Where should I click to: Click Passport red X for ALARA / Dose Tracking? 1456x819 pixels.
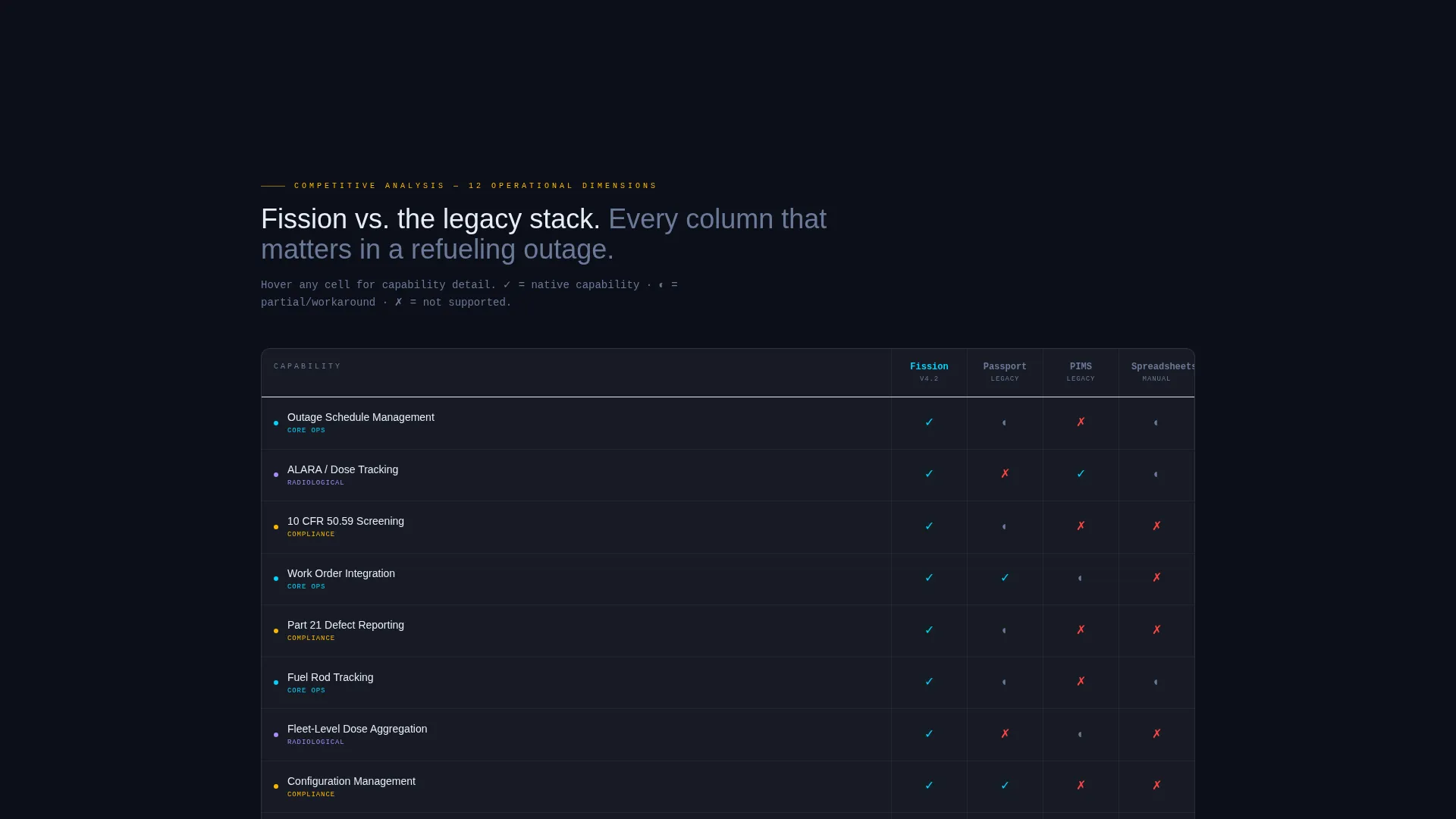pos(1005,474)
